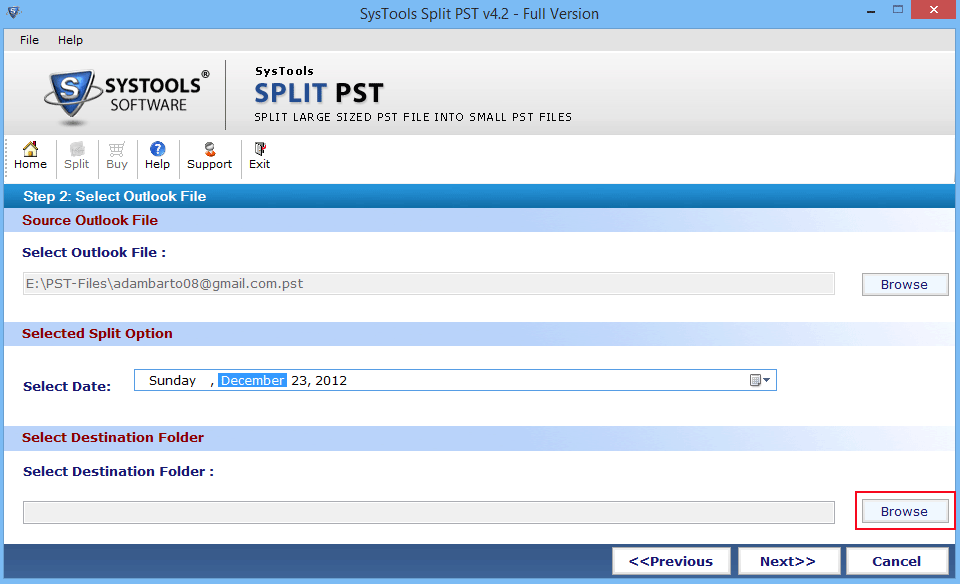Open the Help menu
The width and height of the screenshot is (960, 584).
[x=70, y=40]
